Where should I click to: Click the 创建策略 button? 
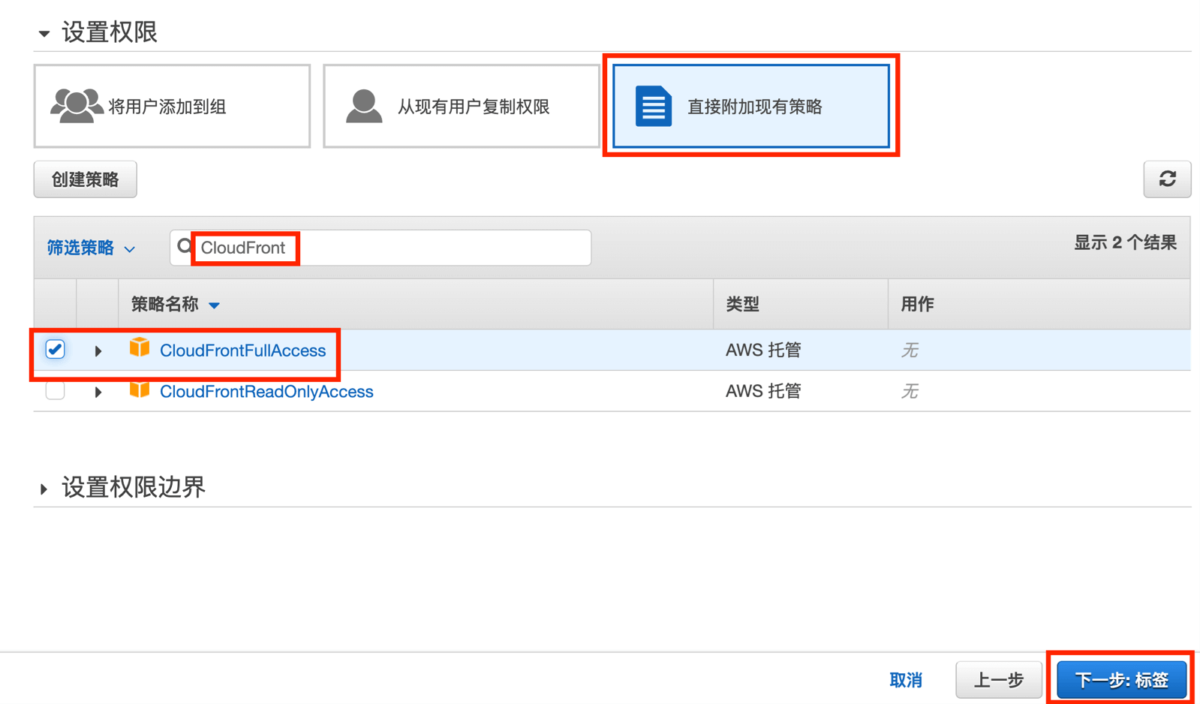(85, 179)
